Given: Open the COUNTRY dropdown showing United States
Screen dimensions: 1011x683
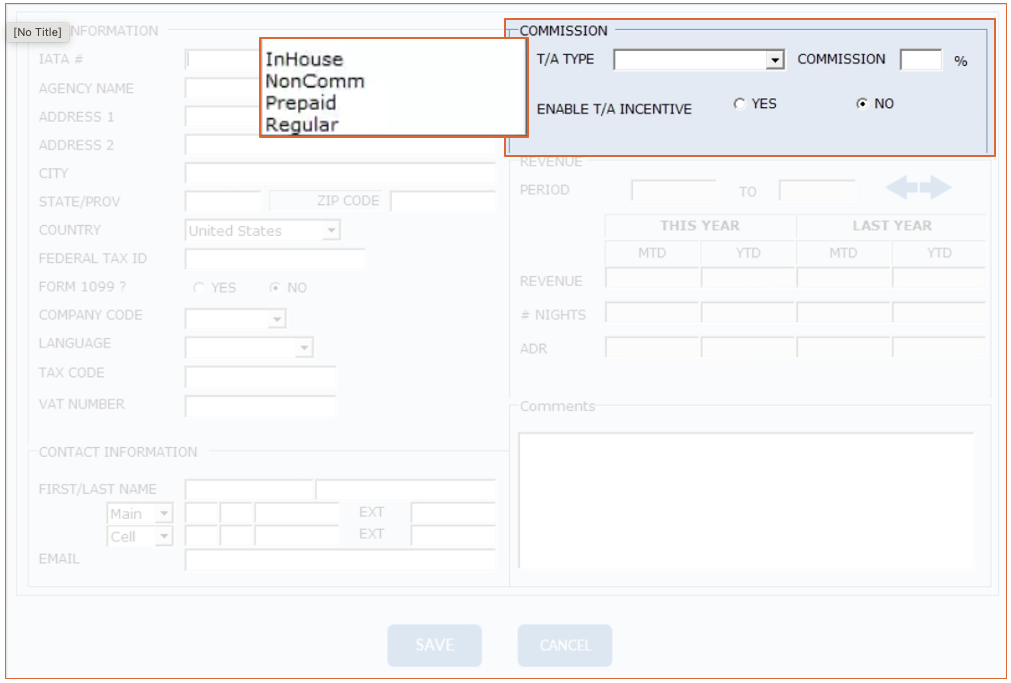Looking at the screenshot, I should point(331,231).
